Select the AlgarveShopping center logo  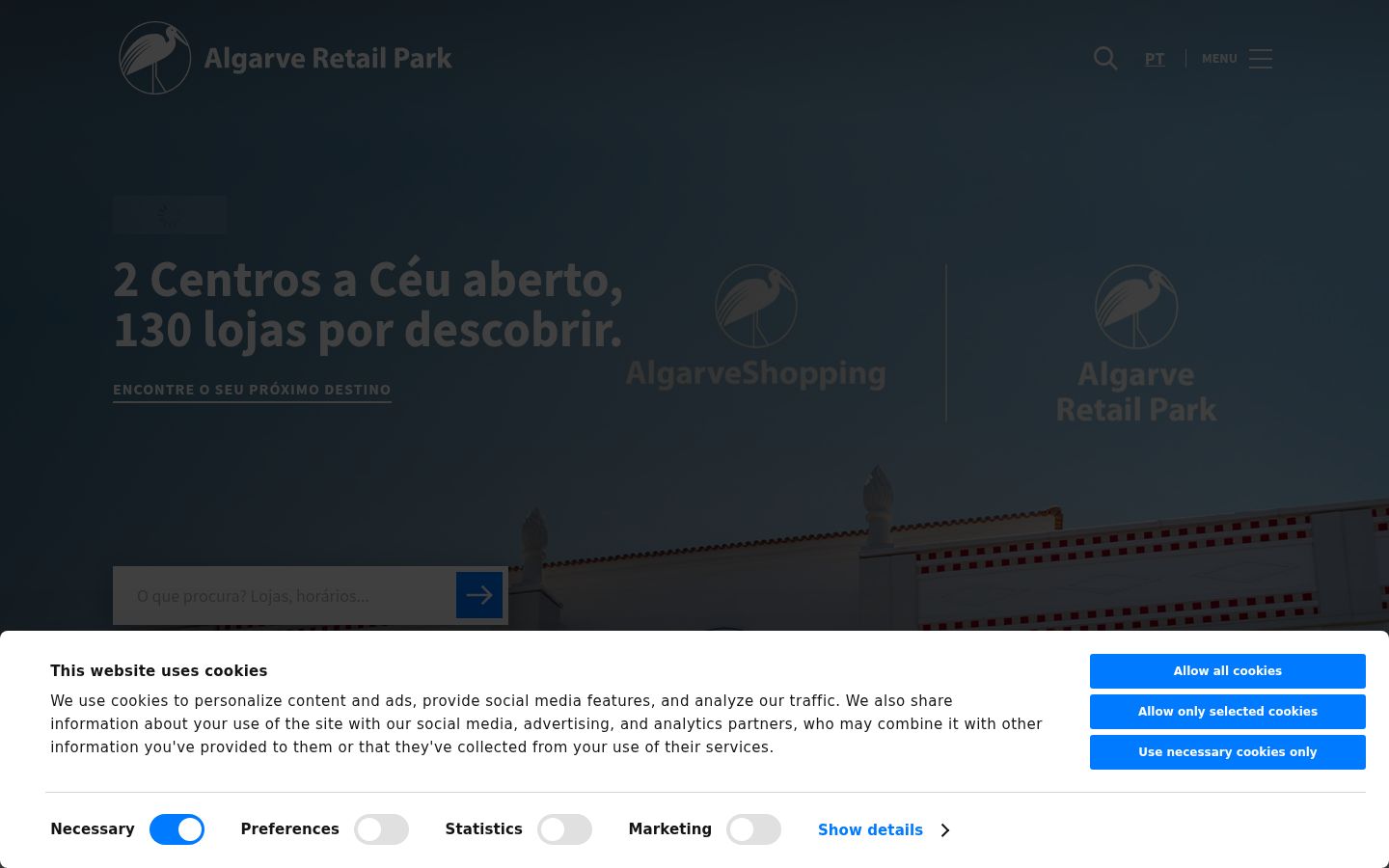756,328
